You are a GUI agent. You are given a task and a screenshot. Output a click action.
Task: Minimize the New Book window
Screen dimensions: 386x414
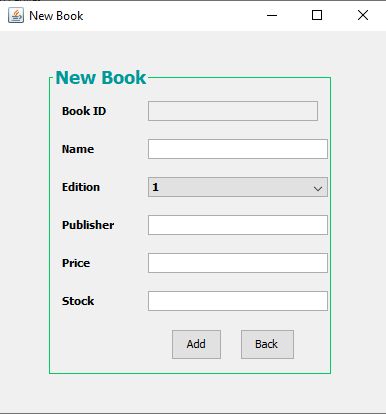(x=272, y=15)
